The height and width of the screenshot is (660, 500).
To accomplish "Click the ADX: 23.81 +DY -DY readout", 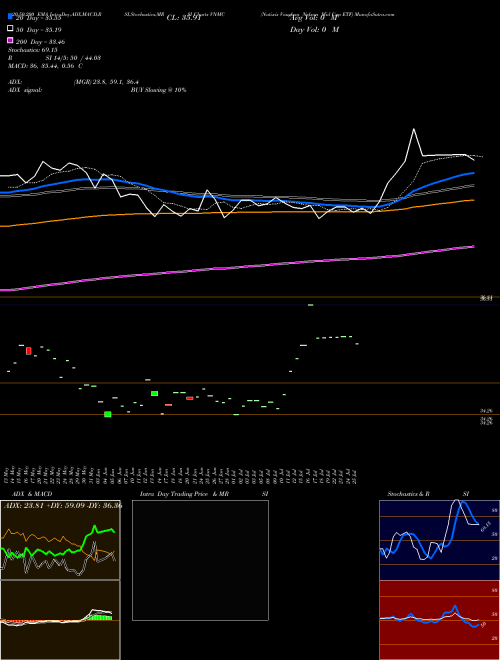I will click(x=63, y=505).
